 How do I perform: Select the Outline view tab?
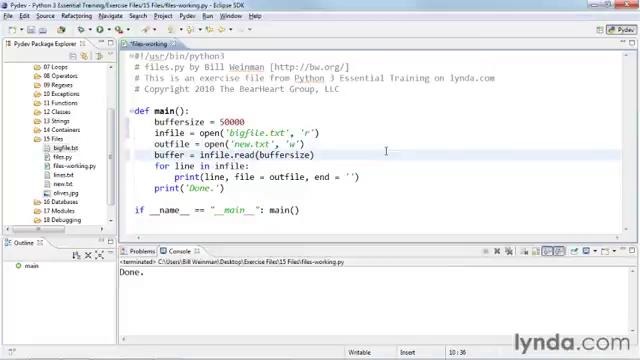coord(24,243)
